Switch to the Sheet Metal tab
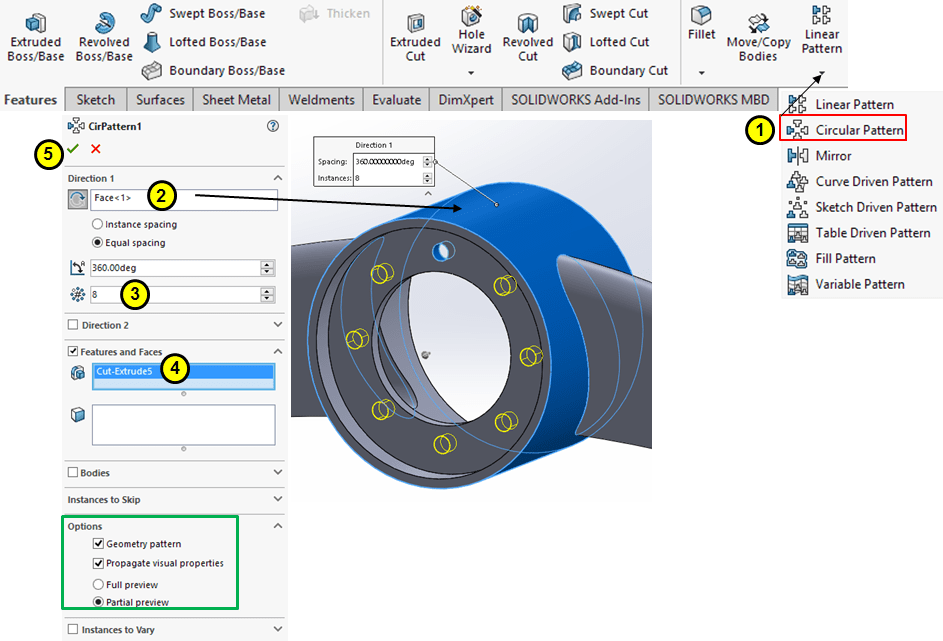Screen dimensions: 943x641 (236, 100)
